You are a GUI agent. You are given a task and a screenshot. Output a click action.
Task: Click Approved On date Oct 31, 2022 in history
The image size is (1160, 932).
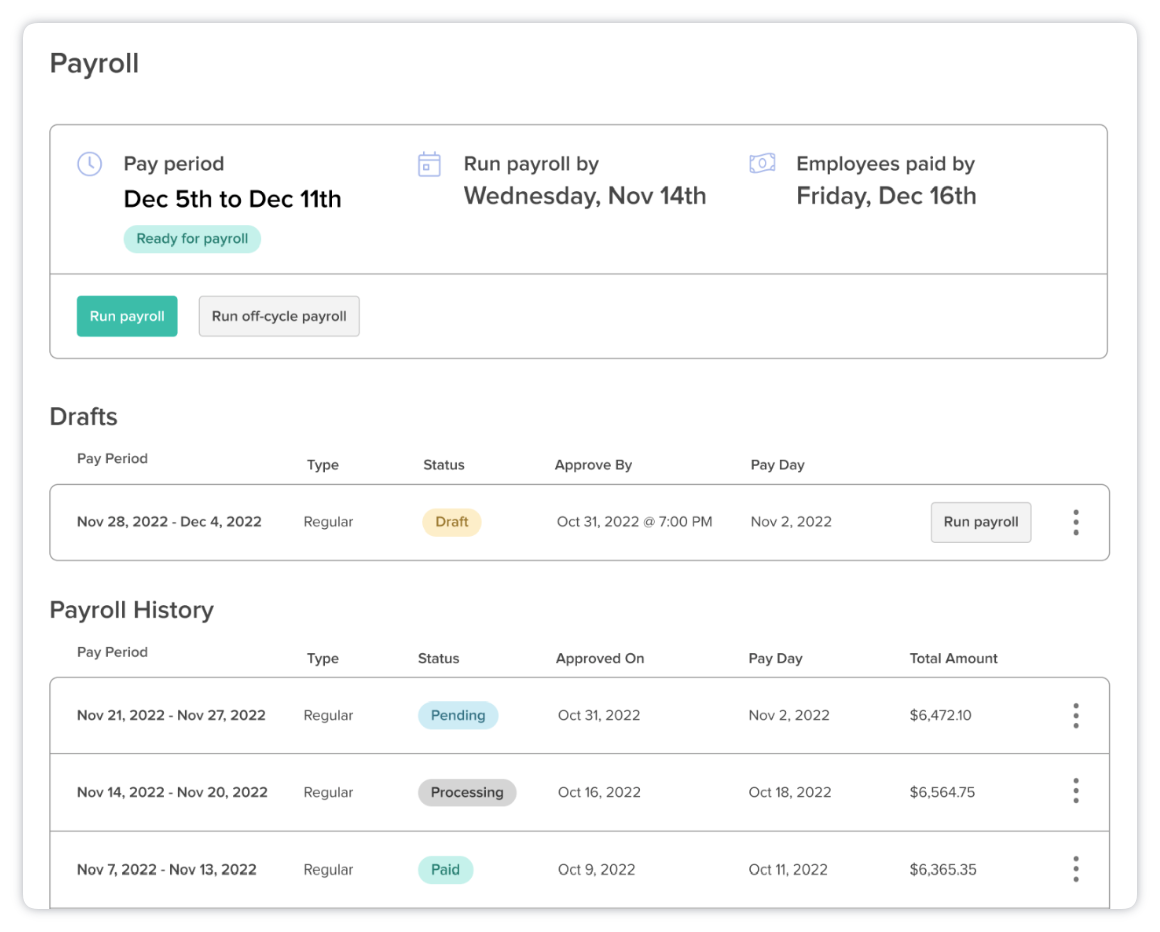[598, 715]
